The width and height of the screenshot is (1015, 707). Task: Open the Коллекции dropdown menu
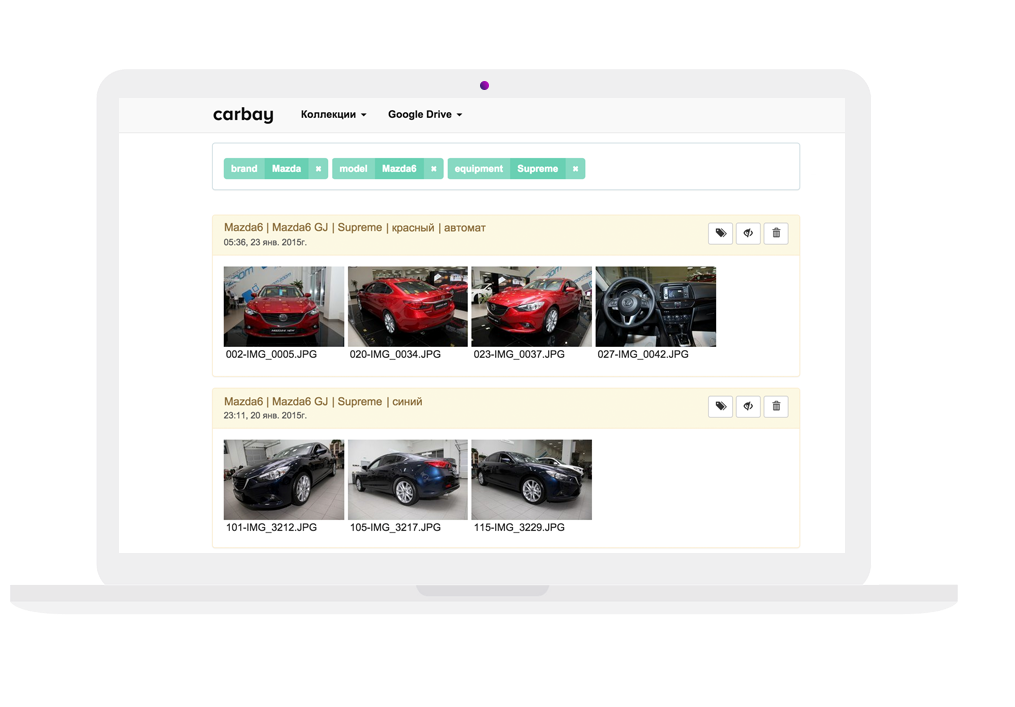(x=333, y=115)
